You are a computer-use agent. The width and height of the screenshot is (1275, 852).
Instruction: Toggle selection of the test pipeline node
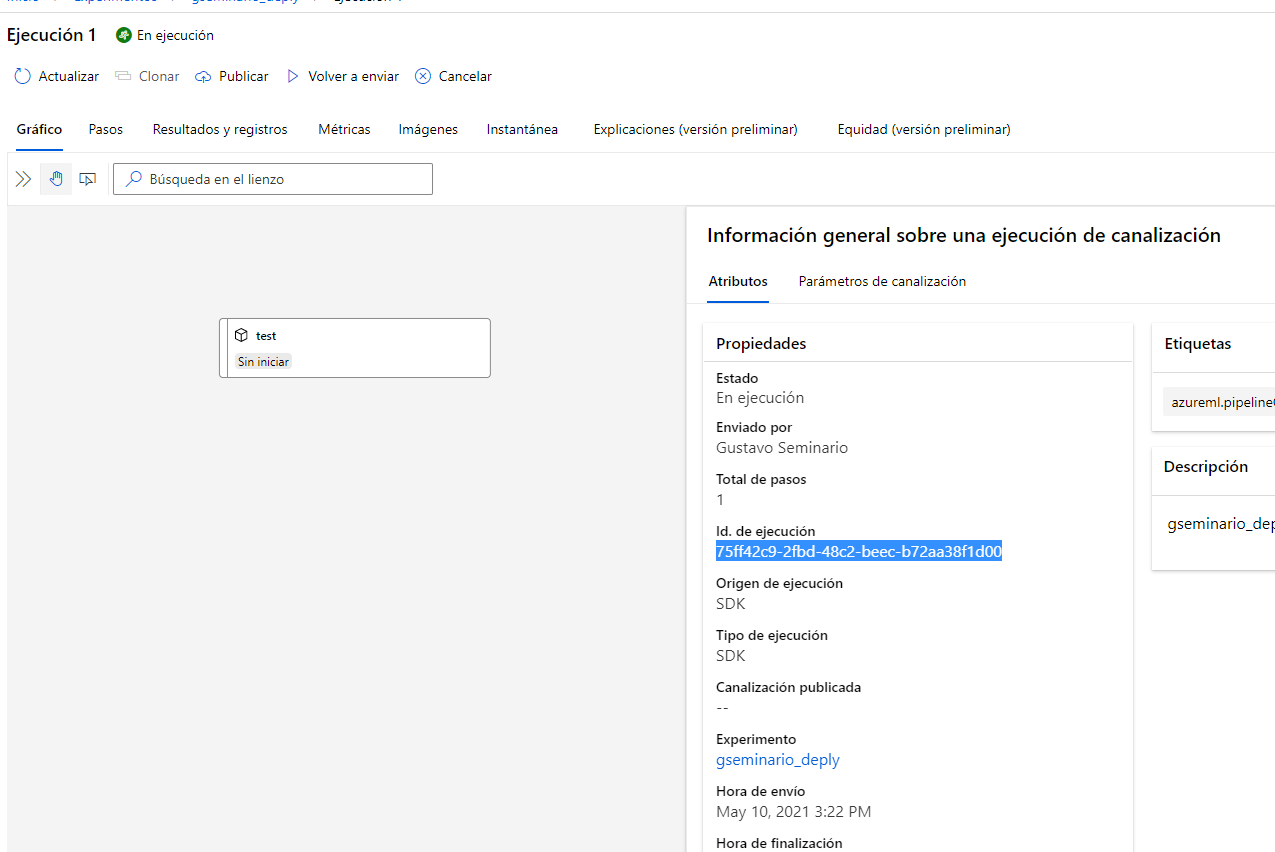click(x=354, y=347)
